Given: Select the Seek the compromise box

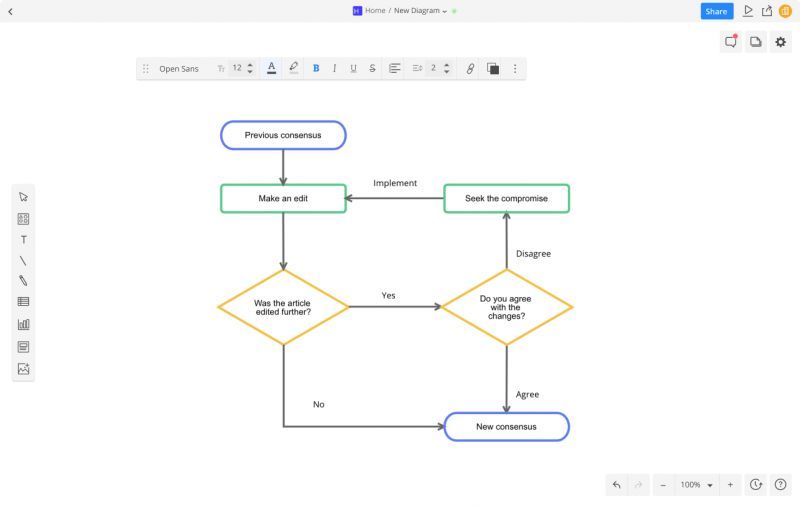Looking at the screenshot, I should click(507, 198).
